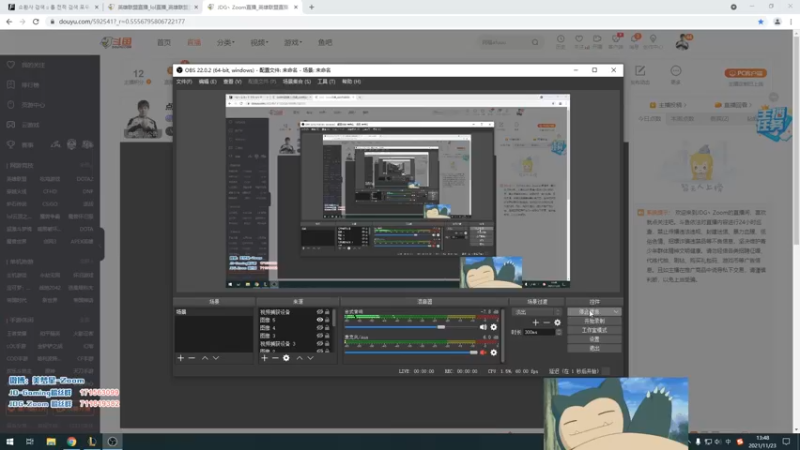Open Douyu messages bell icon
800x450 pixels.
(634, 41)
